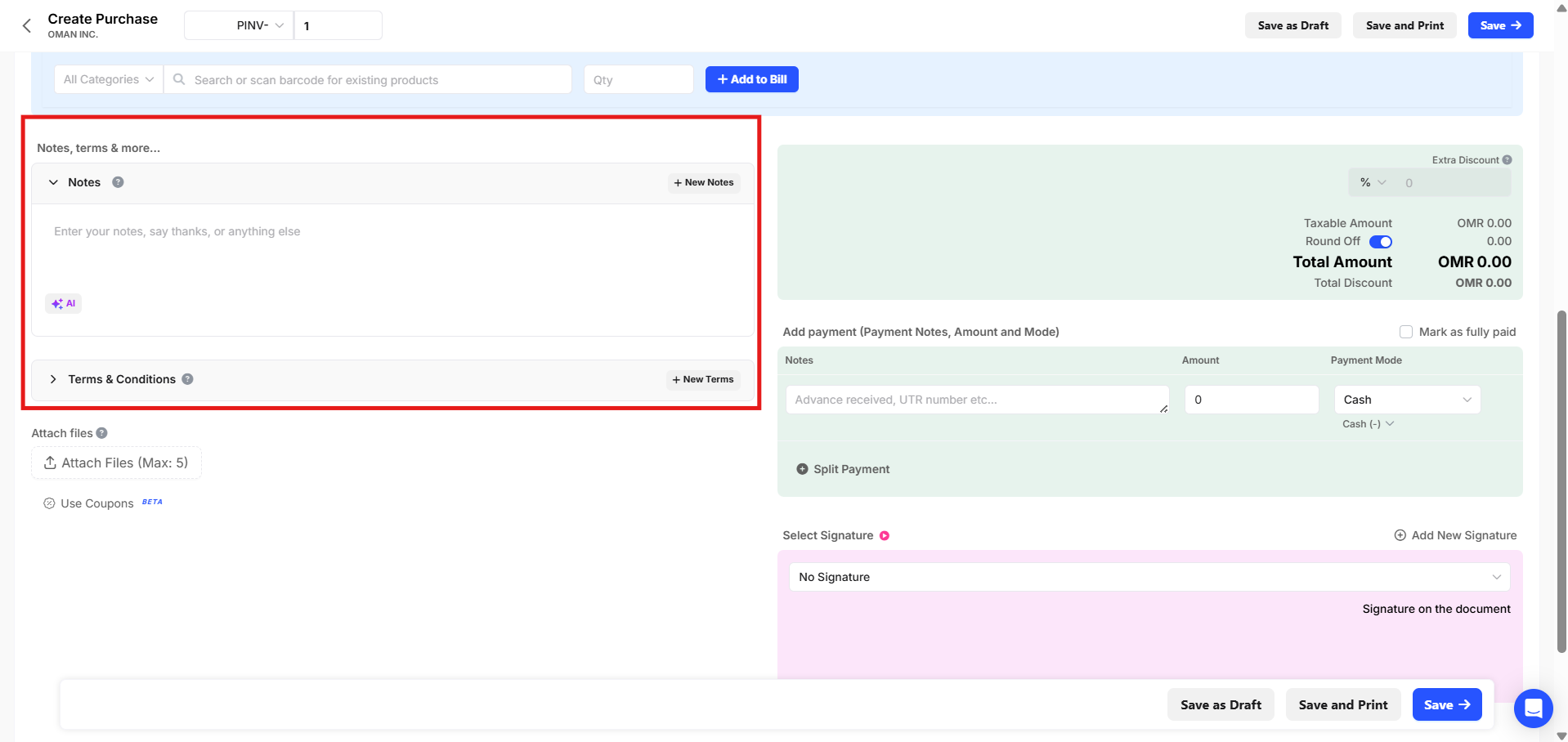Image resolution: width=1568 pixels, height=742 pixels.
Task: Click the Extra Discount value field
Action: pyautogui.click(x=1452, y=183)
